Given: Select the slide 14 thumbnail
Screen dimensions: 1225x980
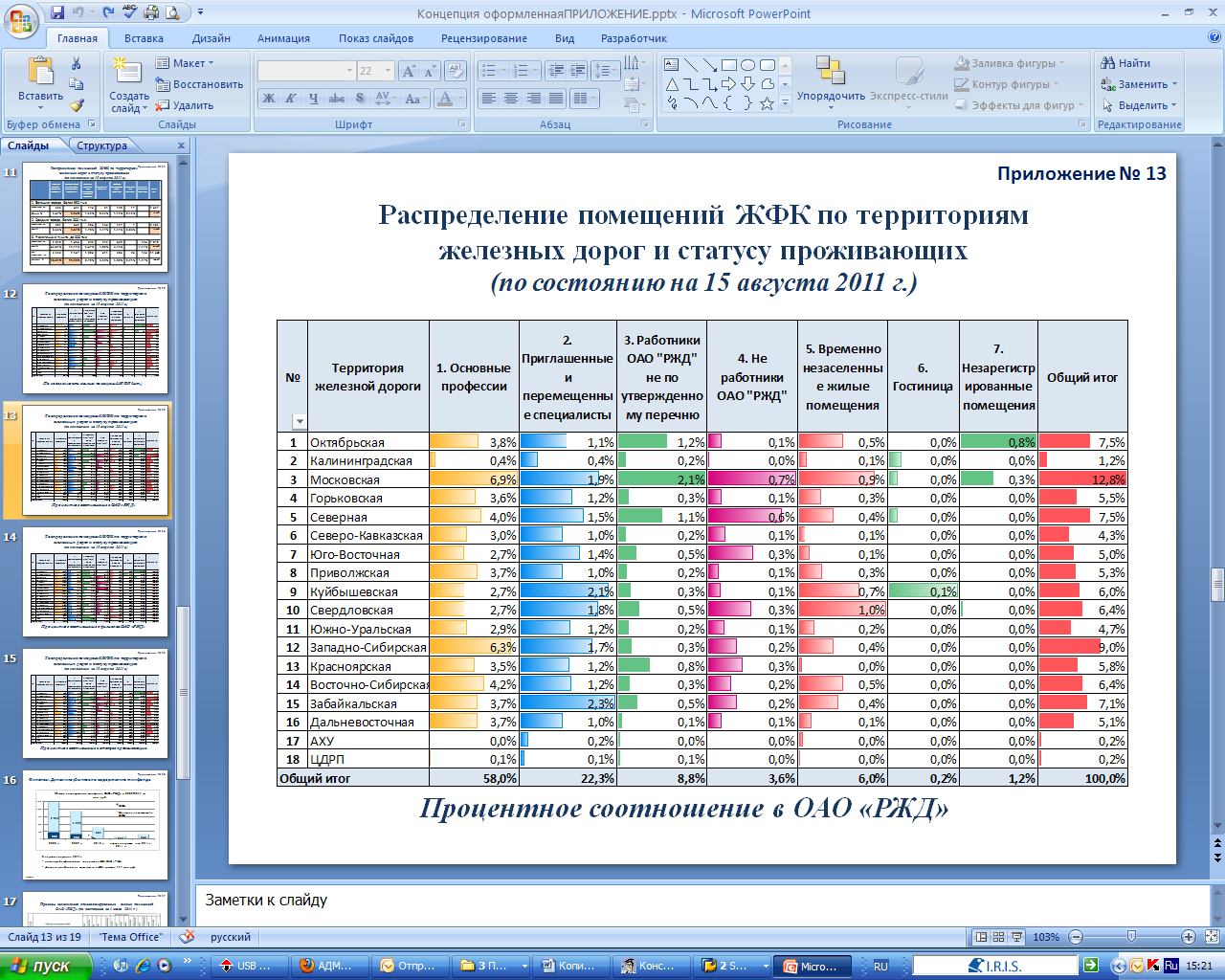Looking at the screenshot, I should tap(95, 582).
